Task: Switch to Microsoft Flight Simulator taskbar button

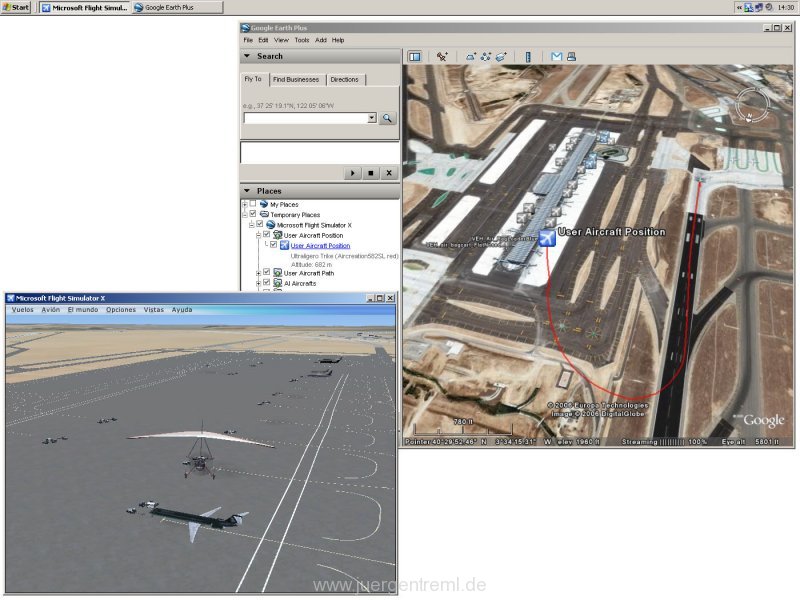Action: coord(85,8)
